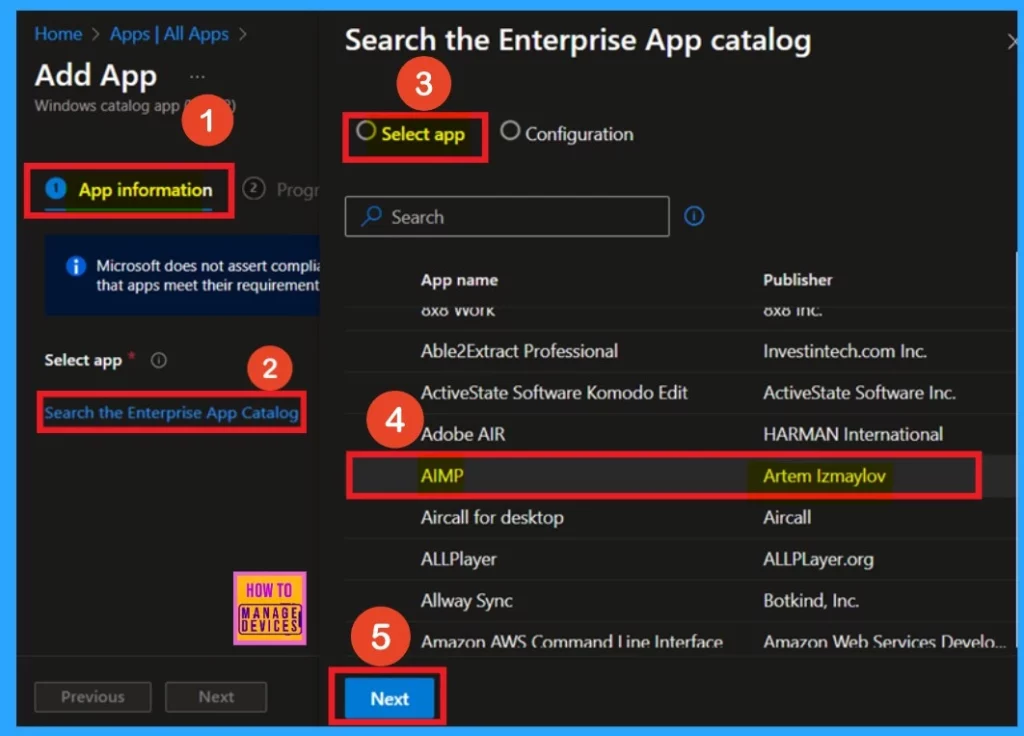This screenshot has height=736, width=1024.
Task: Click in the Search input field
Action: pyautogui.click(x=507, y=216)
